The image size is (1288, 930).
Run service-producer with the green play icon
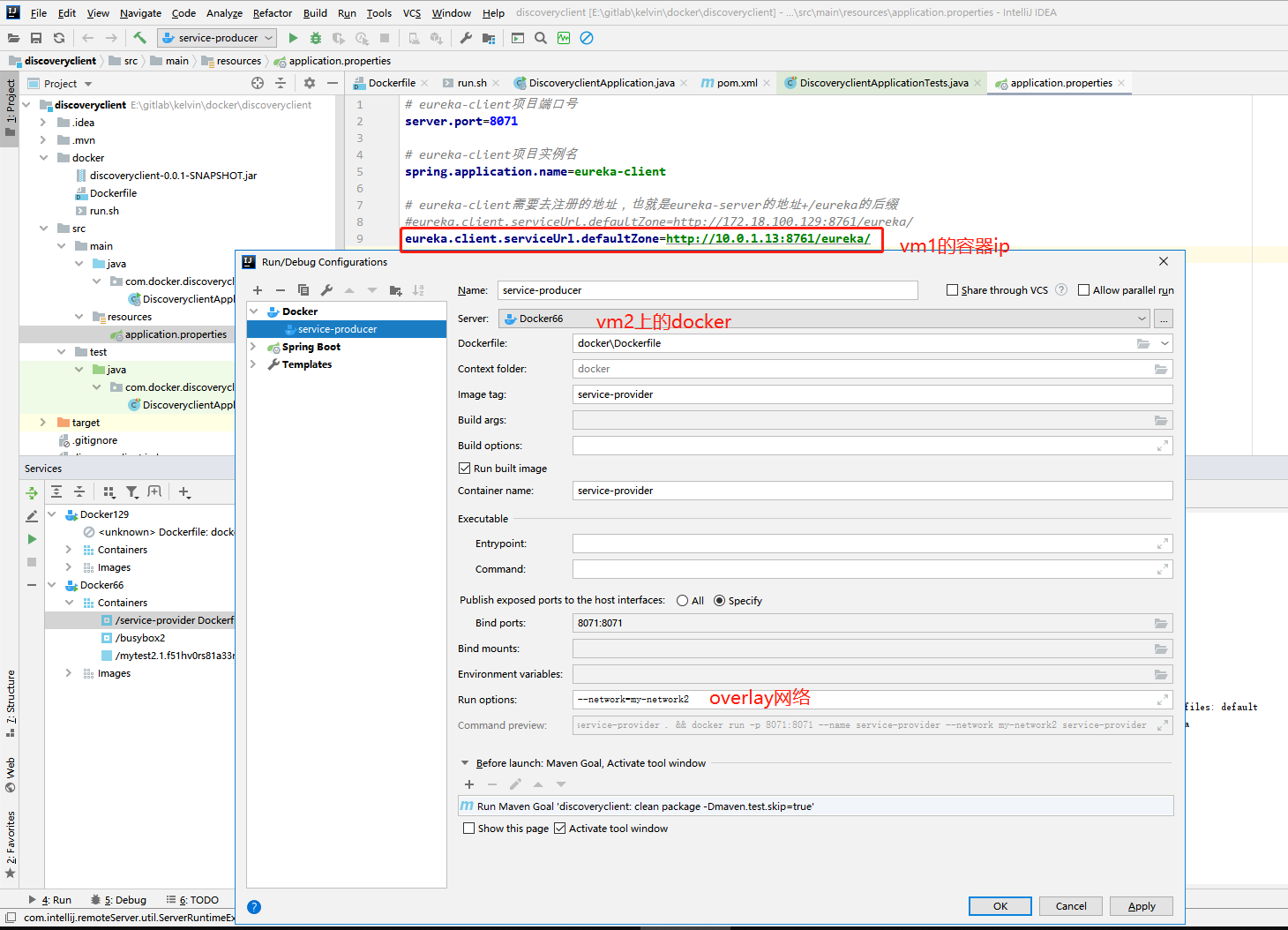293,38
